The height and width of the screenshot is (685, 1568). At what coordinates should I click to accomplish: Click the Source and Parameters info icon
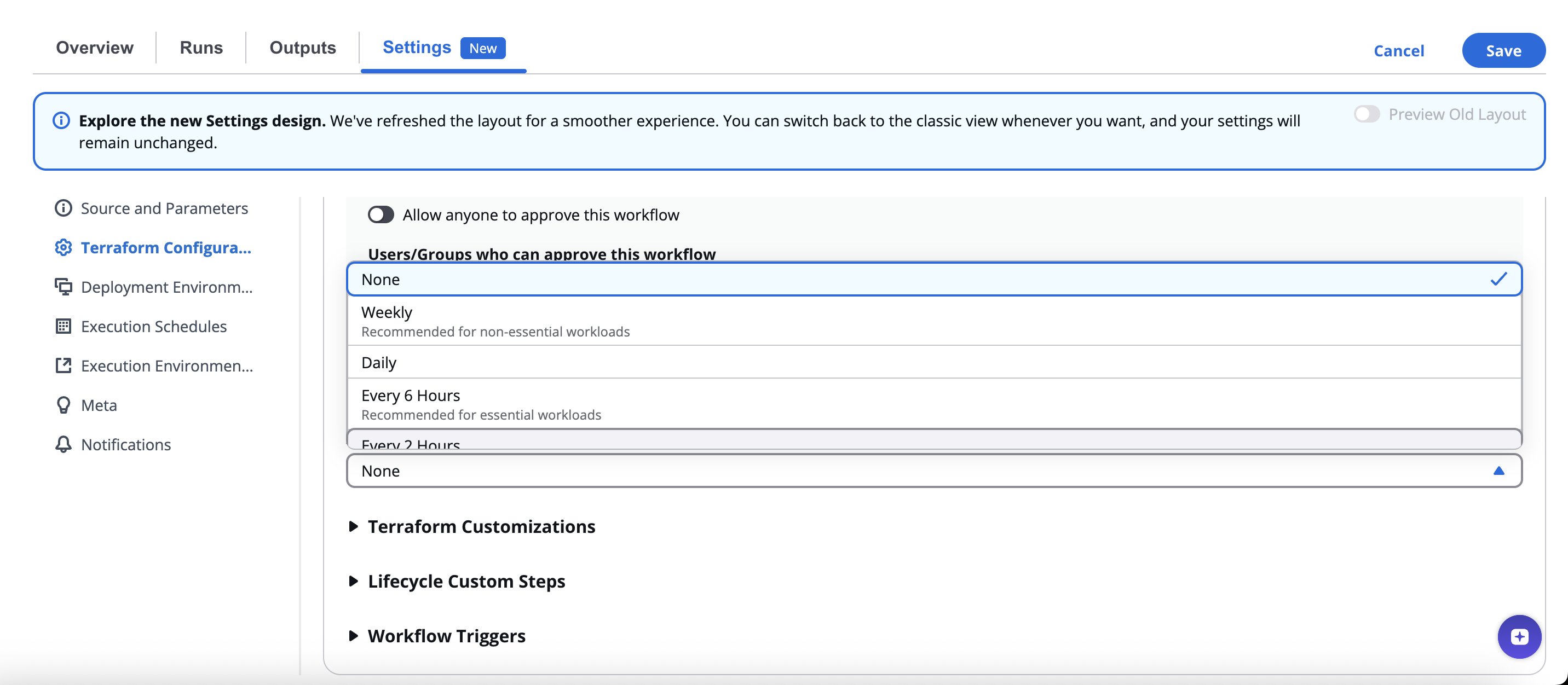pyautogui.click(x=64, y=208)
